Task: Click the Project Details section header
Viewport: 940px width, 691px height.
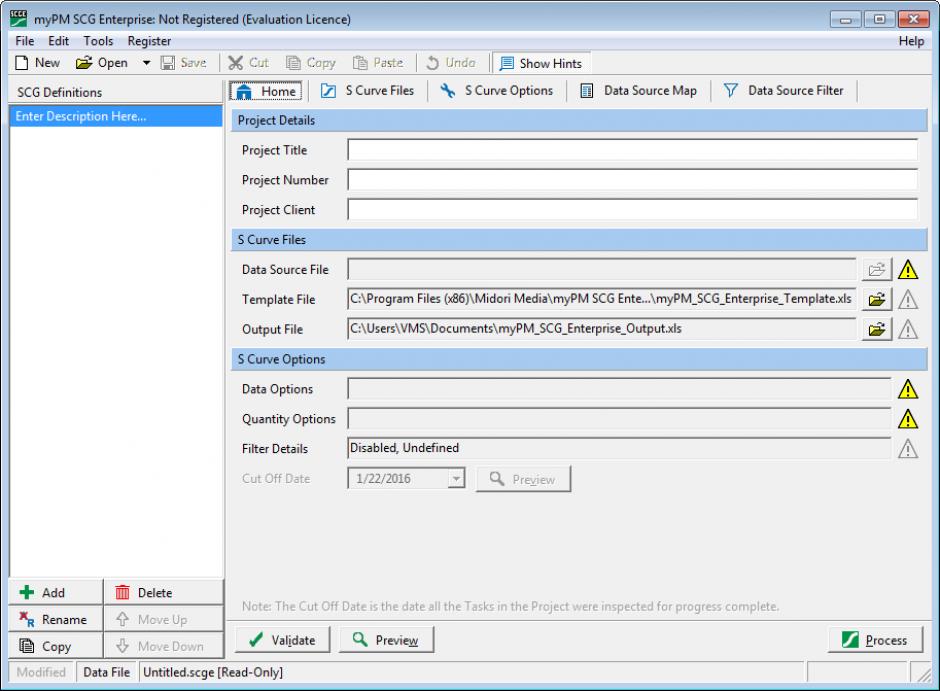Action: pos(579,120)
